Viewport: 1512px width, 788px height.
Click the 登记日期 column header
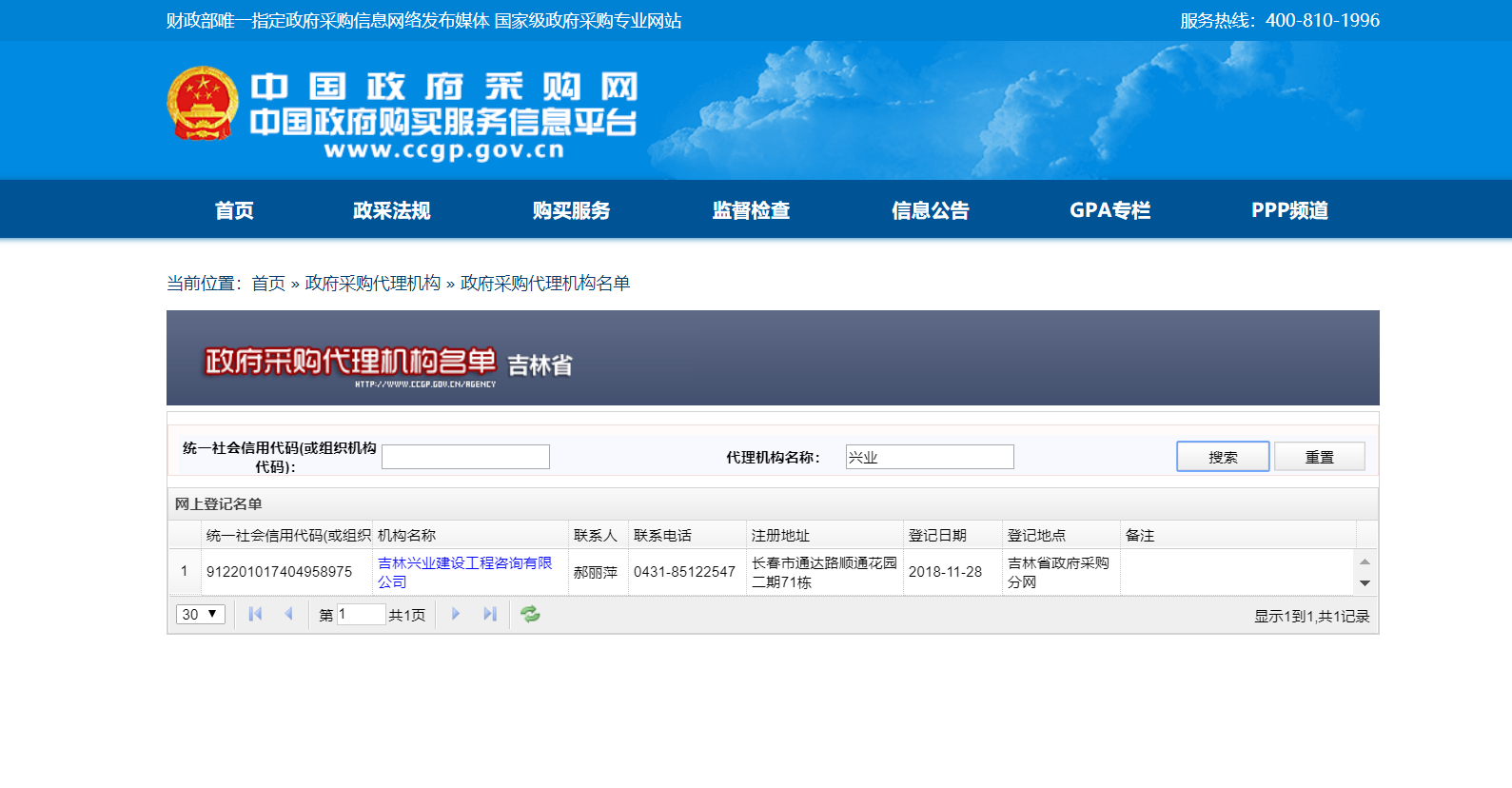[952, 535]
